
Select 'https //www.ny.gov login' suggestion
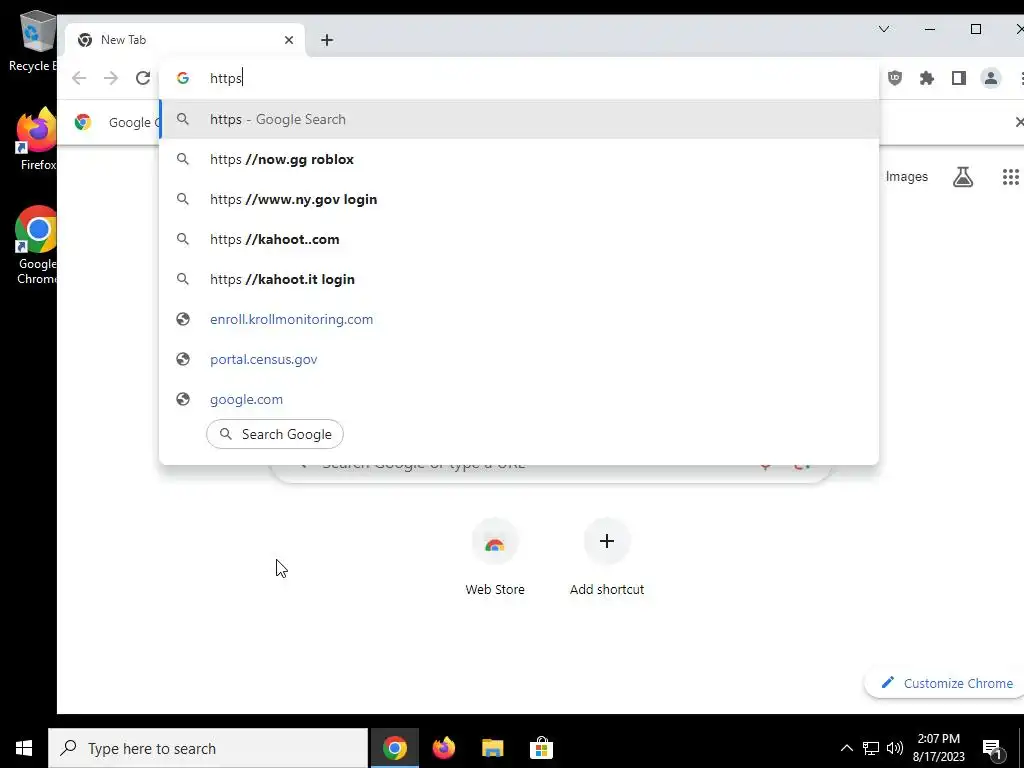point(519,199)
